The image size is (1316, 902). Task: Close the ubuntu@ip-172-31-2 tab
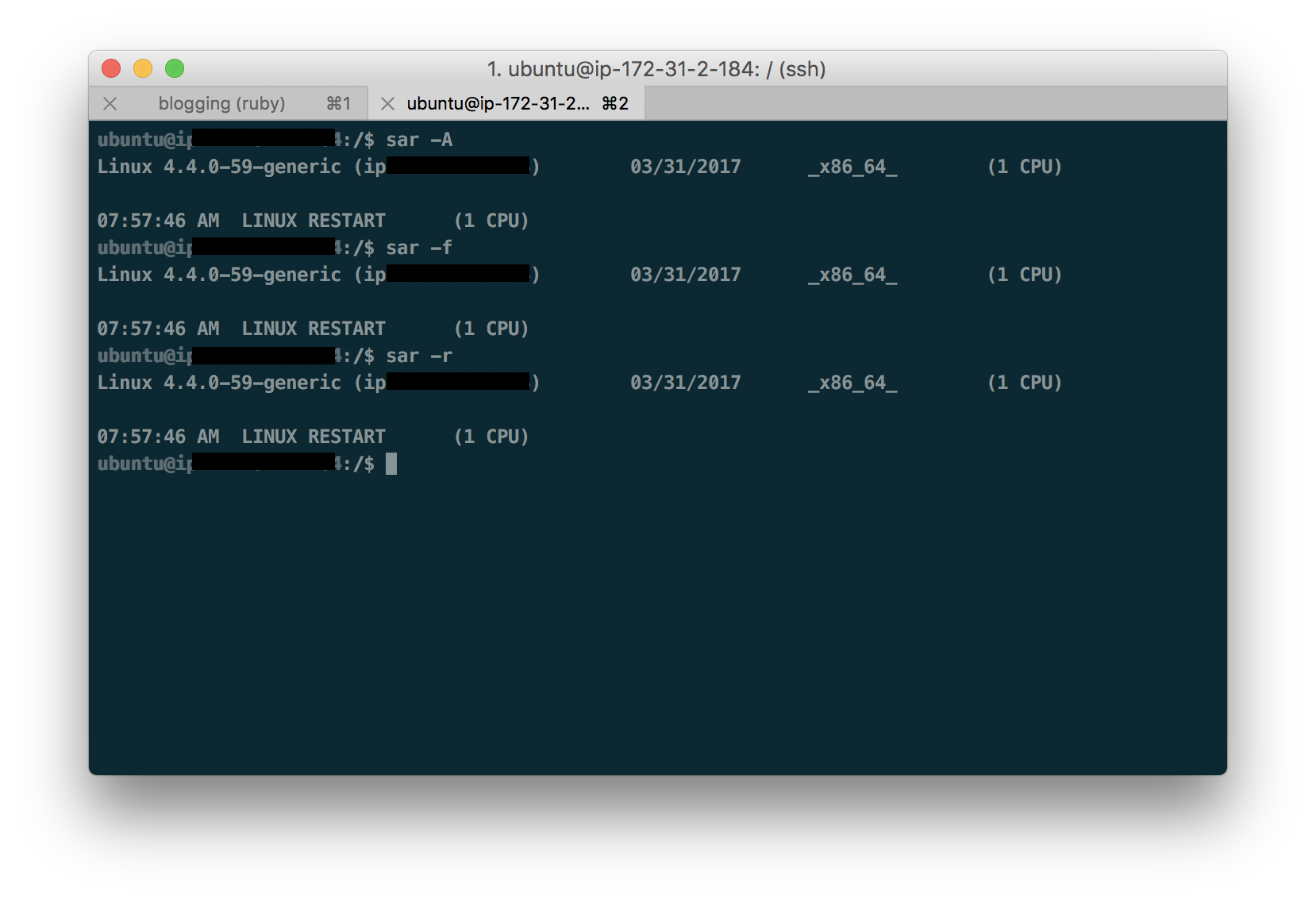(387, 104)
